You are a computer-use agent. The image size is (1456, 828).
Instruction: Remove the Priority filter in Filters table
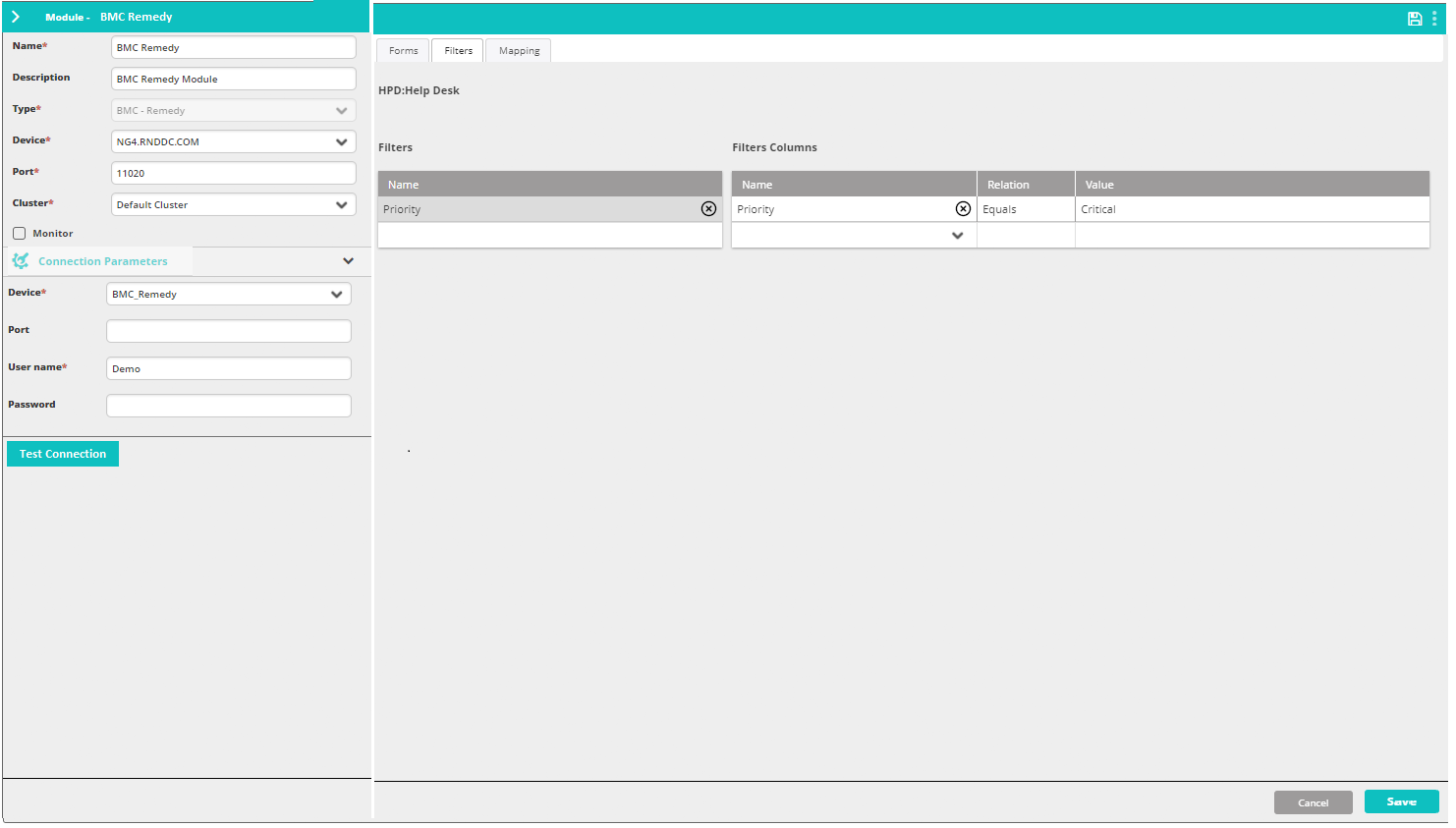click(708, 209)
